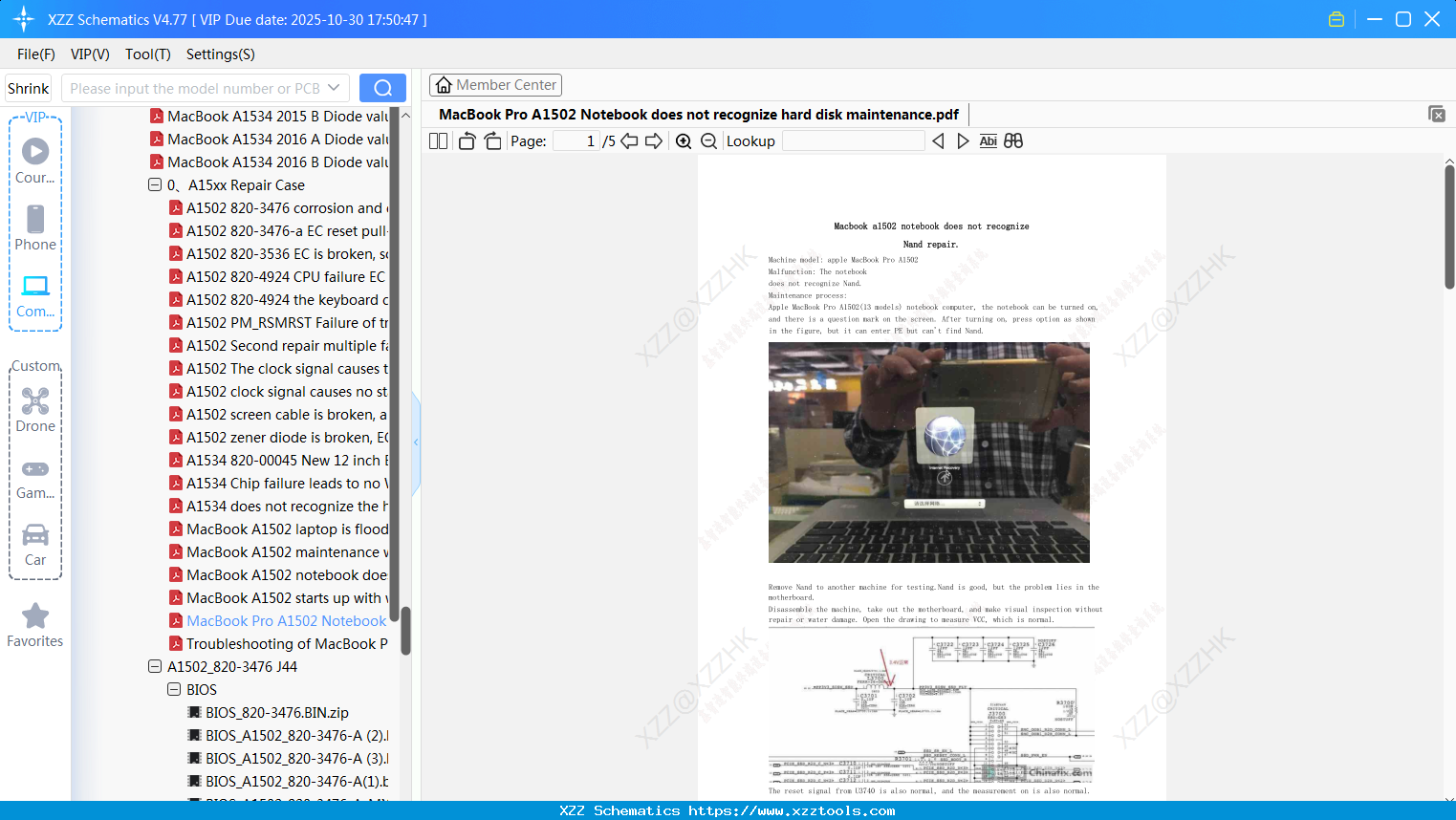This screenshot has width=1456, height=820.
Task: Open the Member Center button
Action: coord(495,85)
